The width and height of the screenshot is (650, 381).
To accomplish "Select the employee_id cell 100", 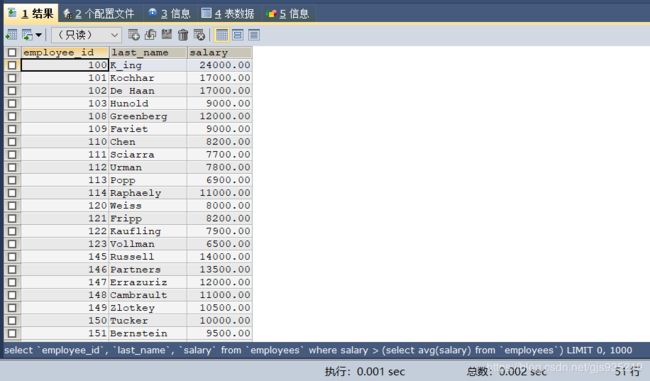I will [x=65, y=65].
